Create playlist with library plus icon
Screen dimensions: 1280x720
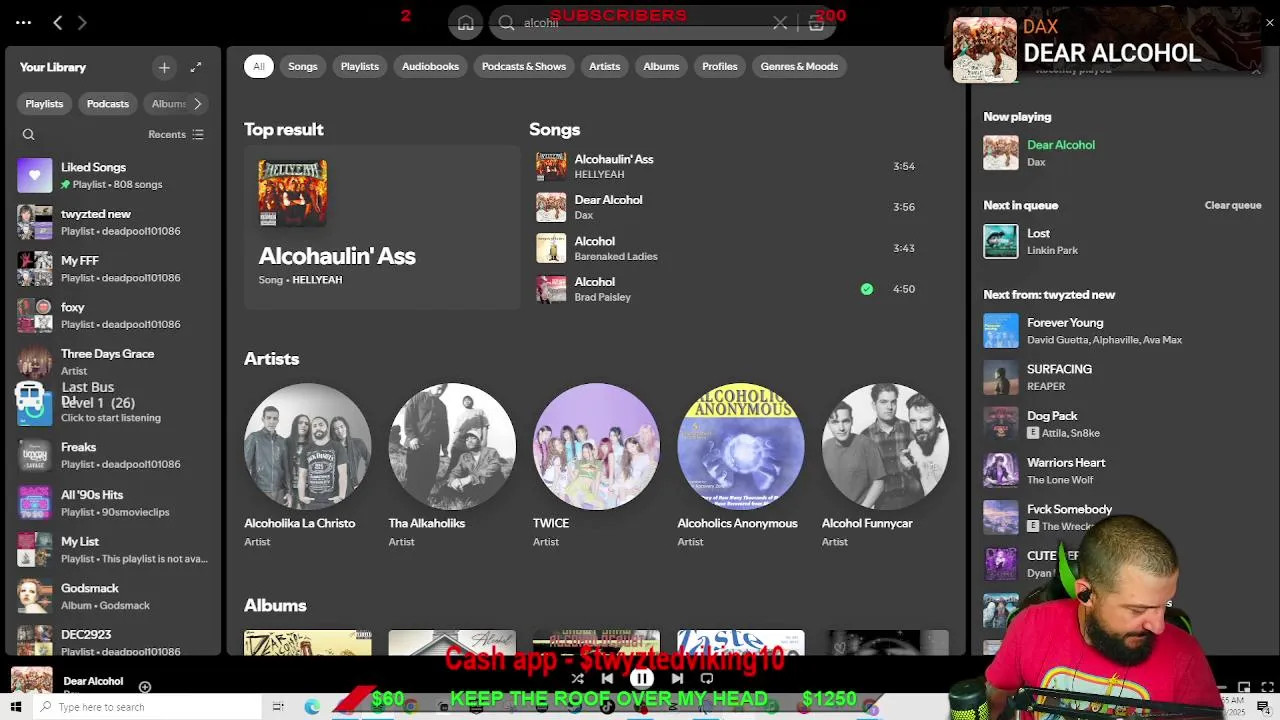164,67
